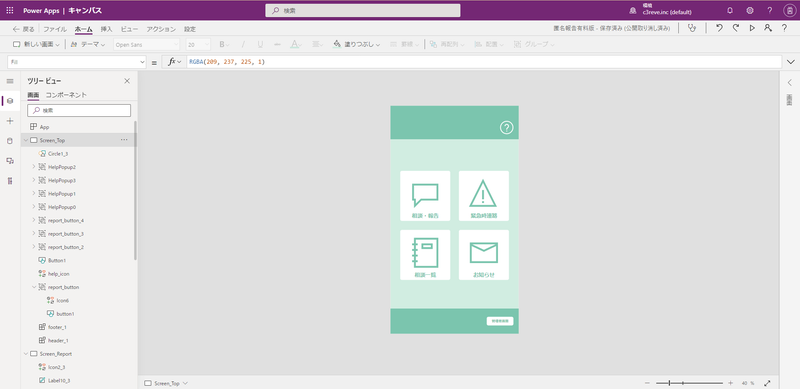Expand the formula bar chevron
Screen dimensions: 800x389
pos(791,62)
